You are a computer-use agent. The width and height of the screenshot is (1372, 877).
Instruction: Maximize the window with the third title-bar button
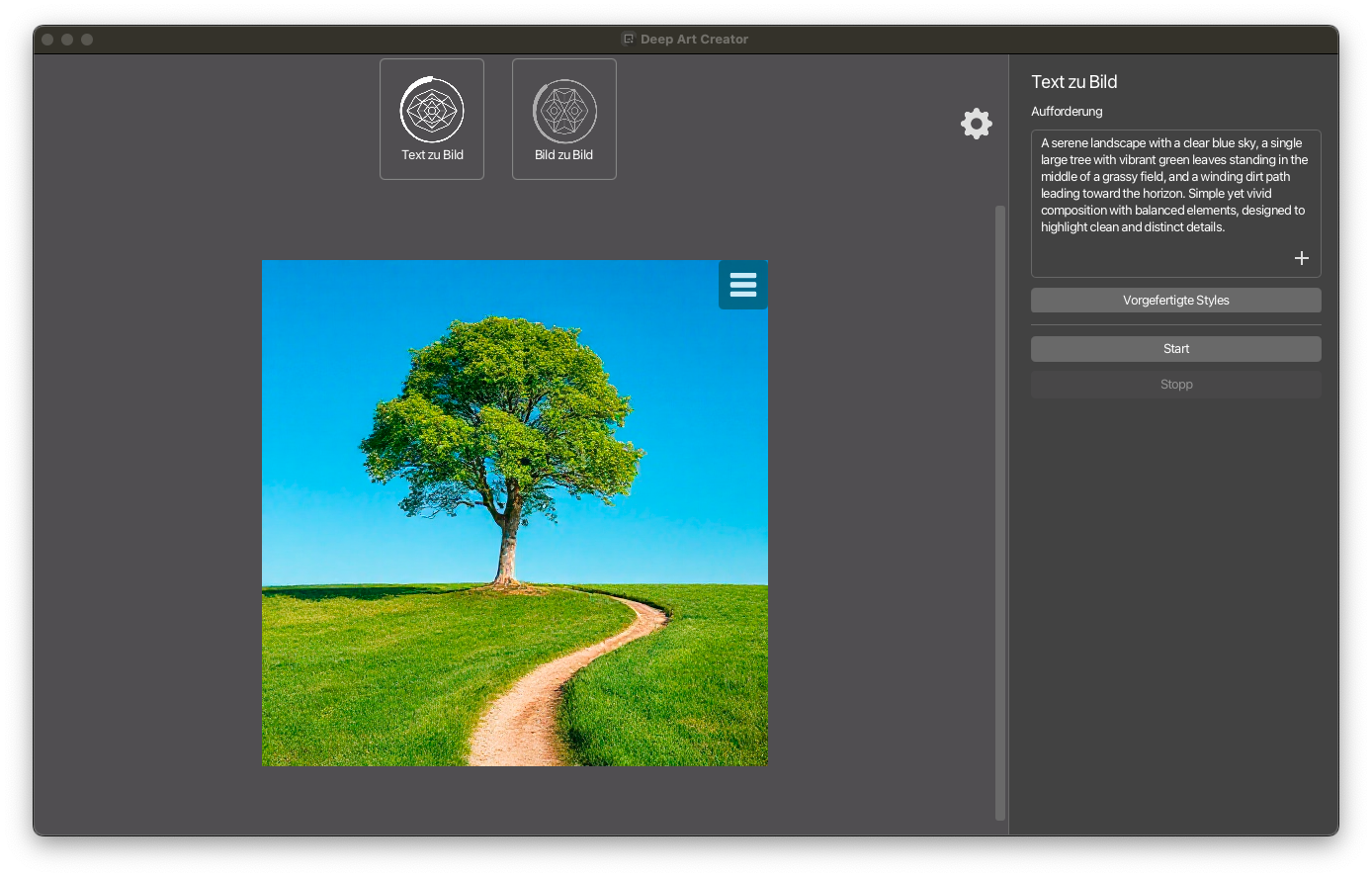(87, 40)
